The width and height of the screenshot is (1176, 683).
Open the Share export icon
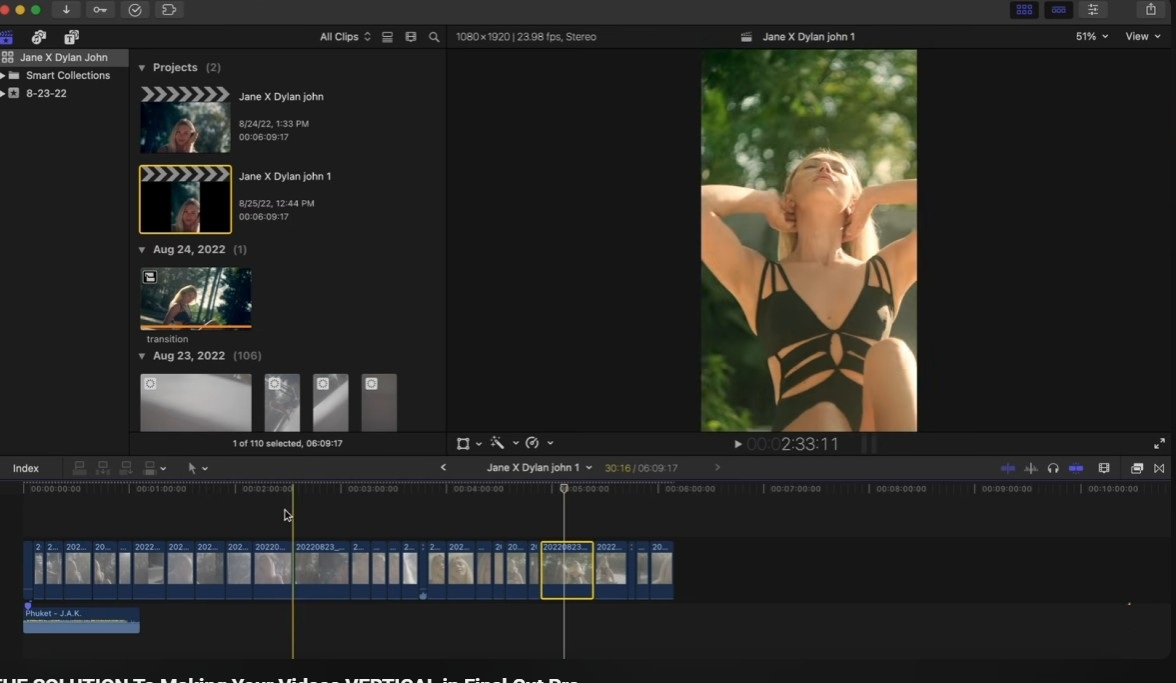pos(1150,10)
